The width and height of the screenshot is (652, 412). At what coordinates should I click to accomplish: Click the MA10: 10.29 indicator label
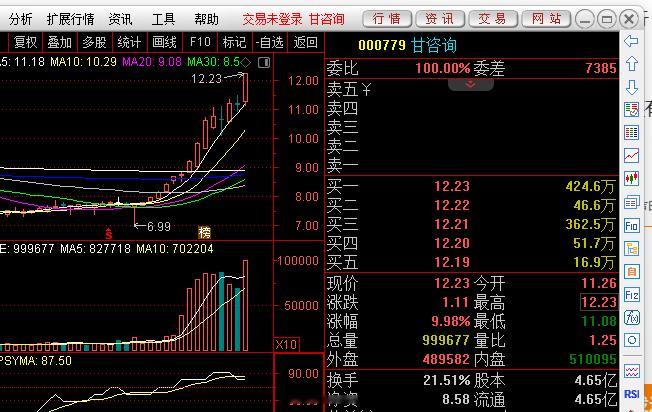[x=83, y=62]
